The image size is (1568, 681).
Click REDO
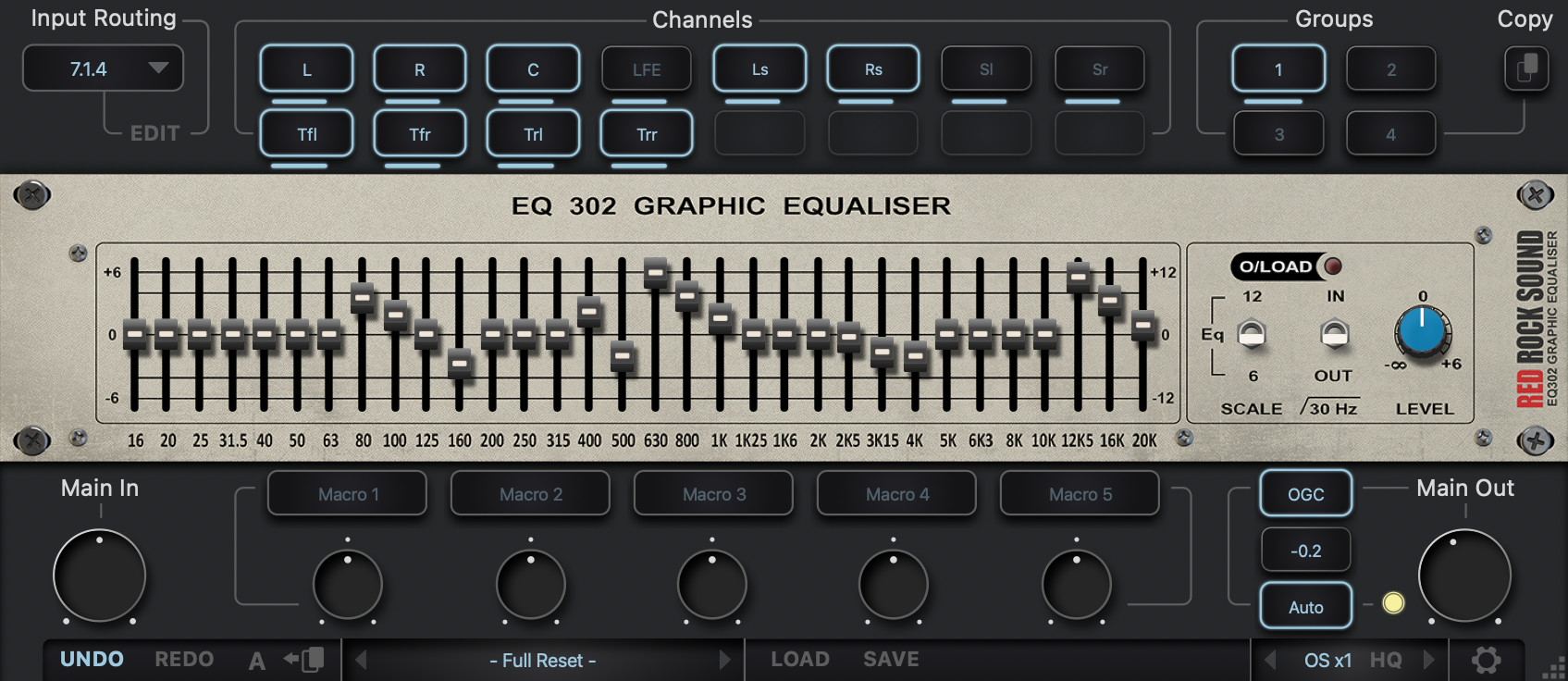184,659
